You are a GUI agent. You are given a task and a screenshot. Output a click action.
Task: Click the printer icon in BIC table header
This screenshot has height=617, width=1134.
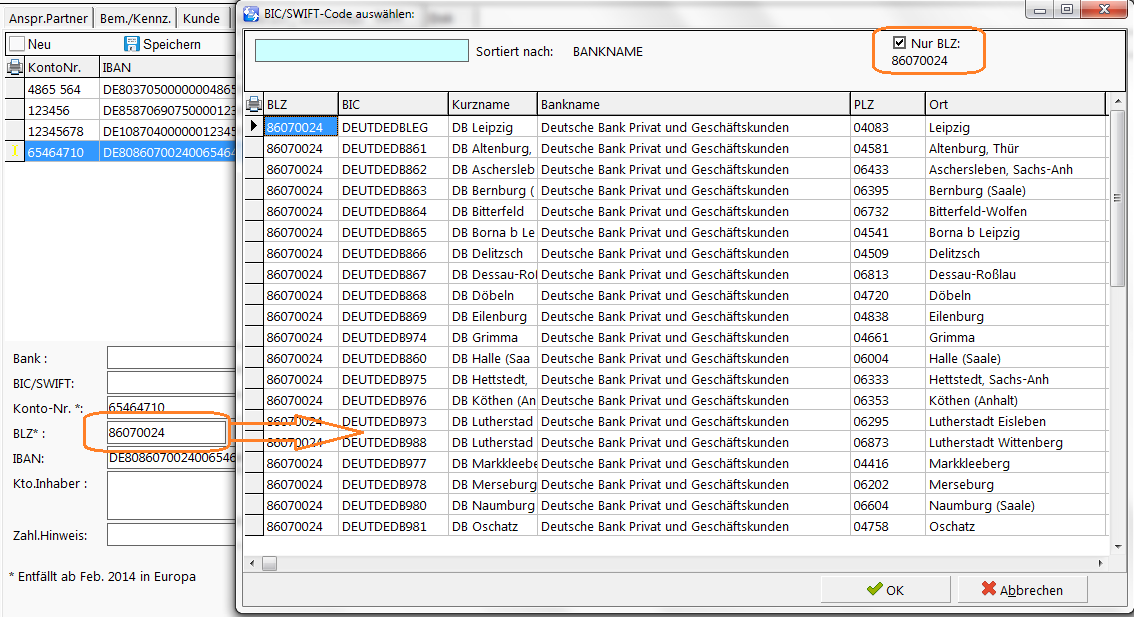pos(254,104)
